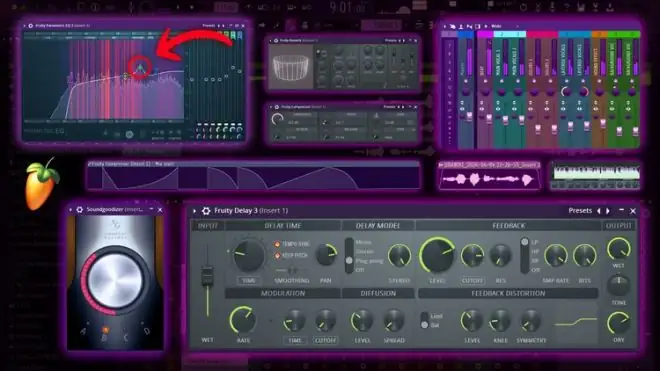Image resolution: width=660 pixels, height=371 pixels.
Task: Select the audio waveform clip beside automation
Action: [x=490, y=176]
